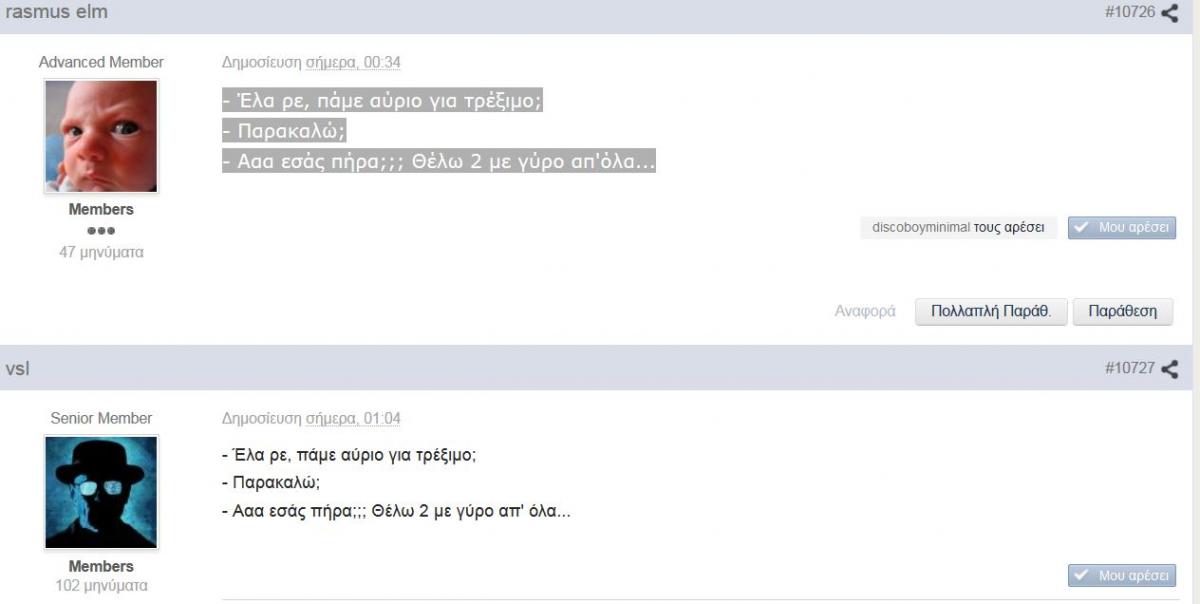This screenshot has width=1200, height=604.
Task: View the discoboyminimal profile in likes bar
Action: point(921,228)
